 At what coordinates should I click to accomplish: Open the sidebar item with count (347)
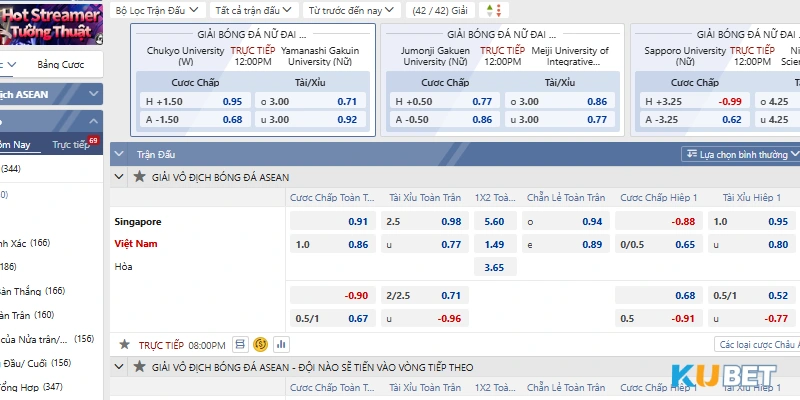point(51,387)
